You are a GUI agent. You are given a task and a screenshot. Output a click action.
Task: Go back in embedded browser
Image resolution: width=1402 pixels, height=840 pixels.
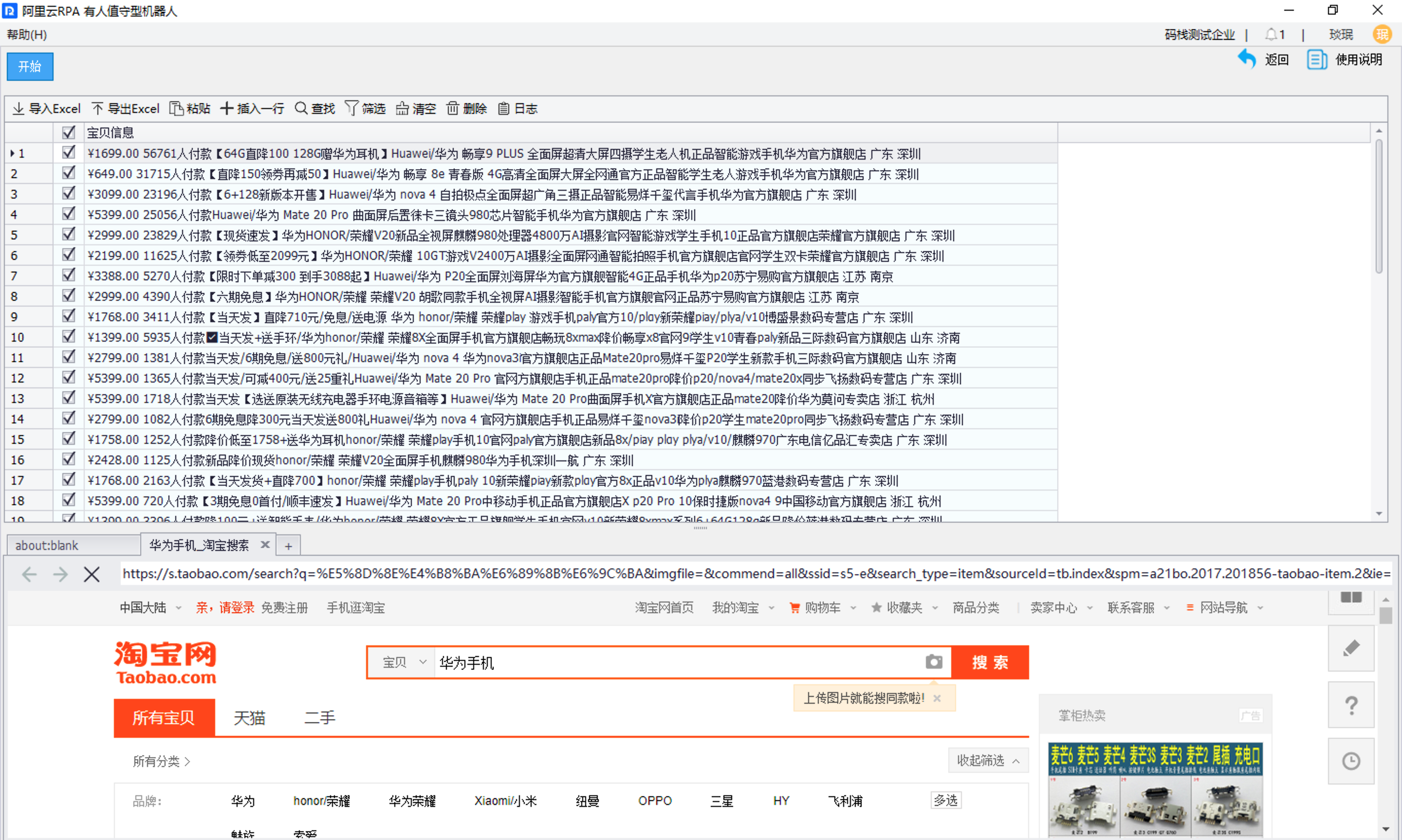pos(29,574)
